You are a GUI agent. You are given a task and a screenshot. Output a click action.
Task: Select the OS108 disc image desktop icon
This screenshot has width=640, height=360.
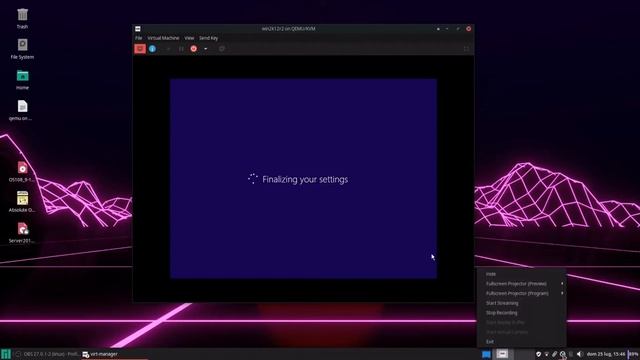click(x=22, y=171)
